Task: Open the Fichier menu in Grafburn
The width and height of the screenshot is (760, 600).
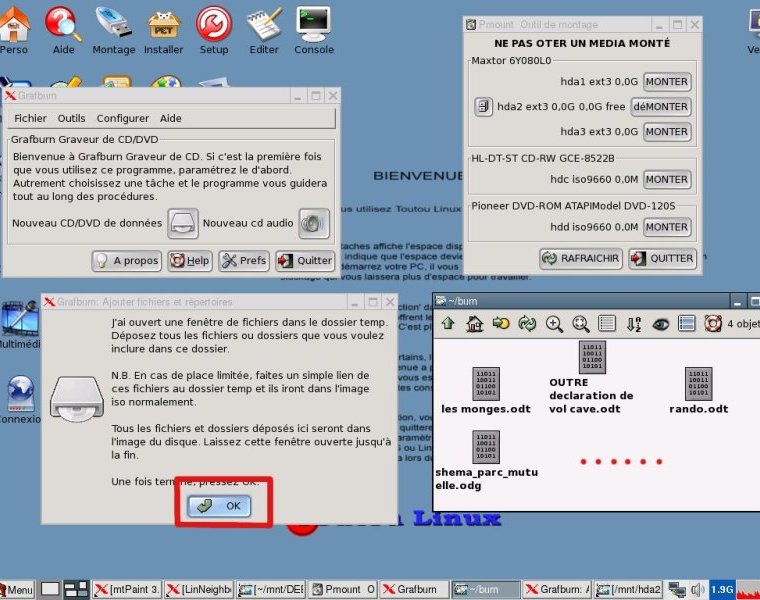Action: tap(30, 118)
